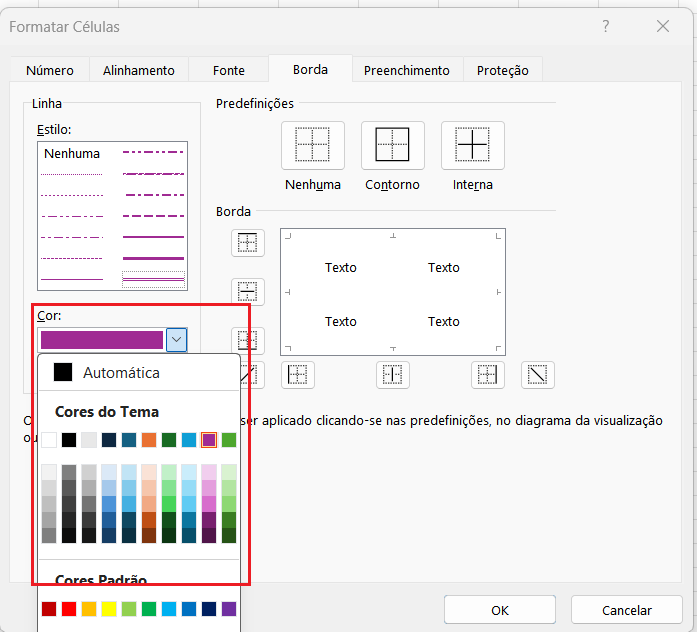Choose the Automática color option

point(121,372)
